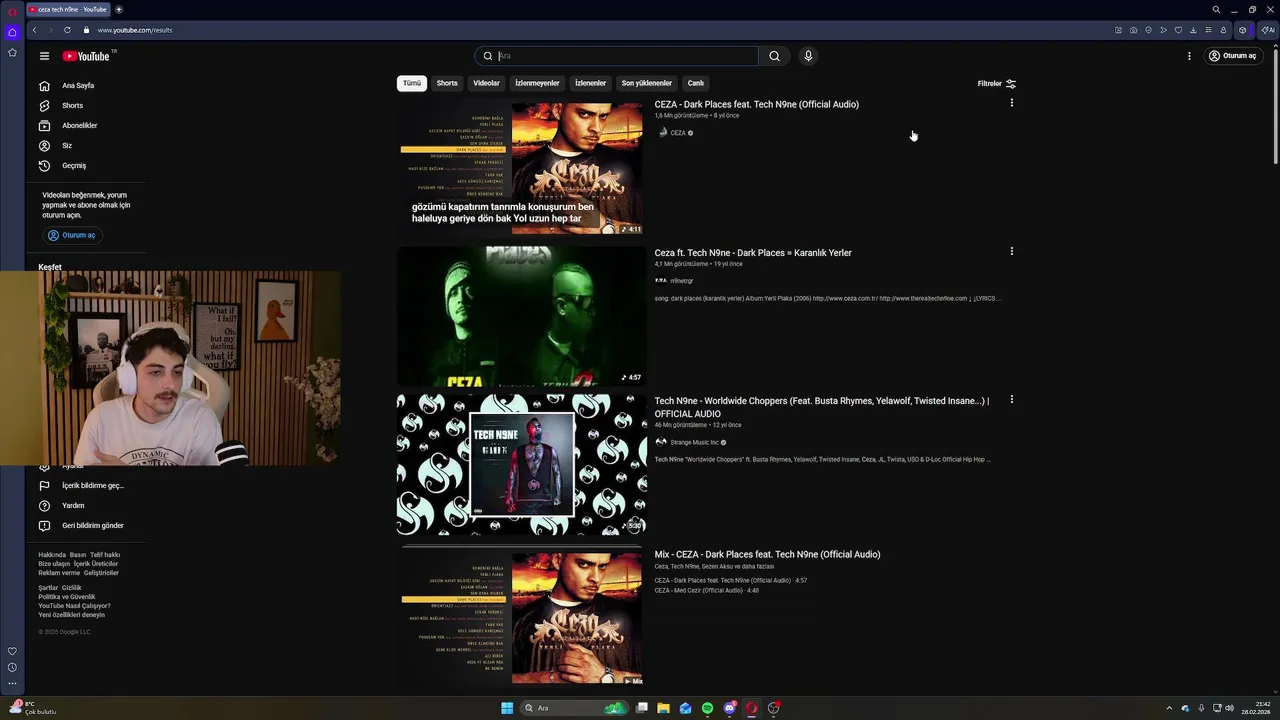
Task: Select the İzlenmeyenler filter chip
Action: [537, 83]
